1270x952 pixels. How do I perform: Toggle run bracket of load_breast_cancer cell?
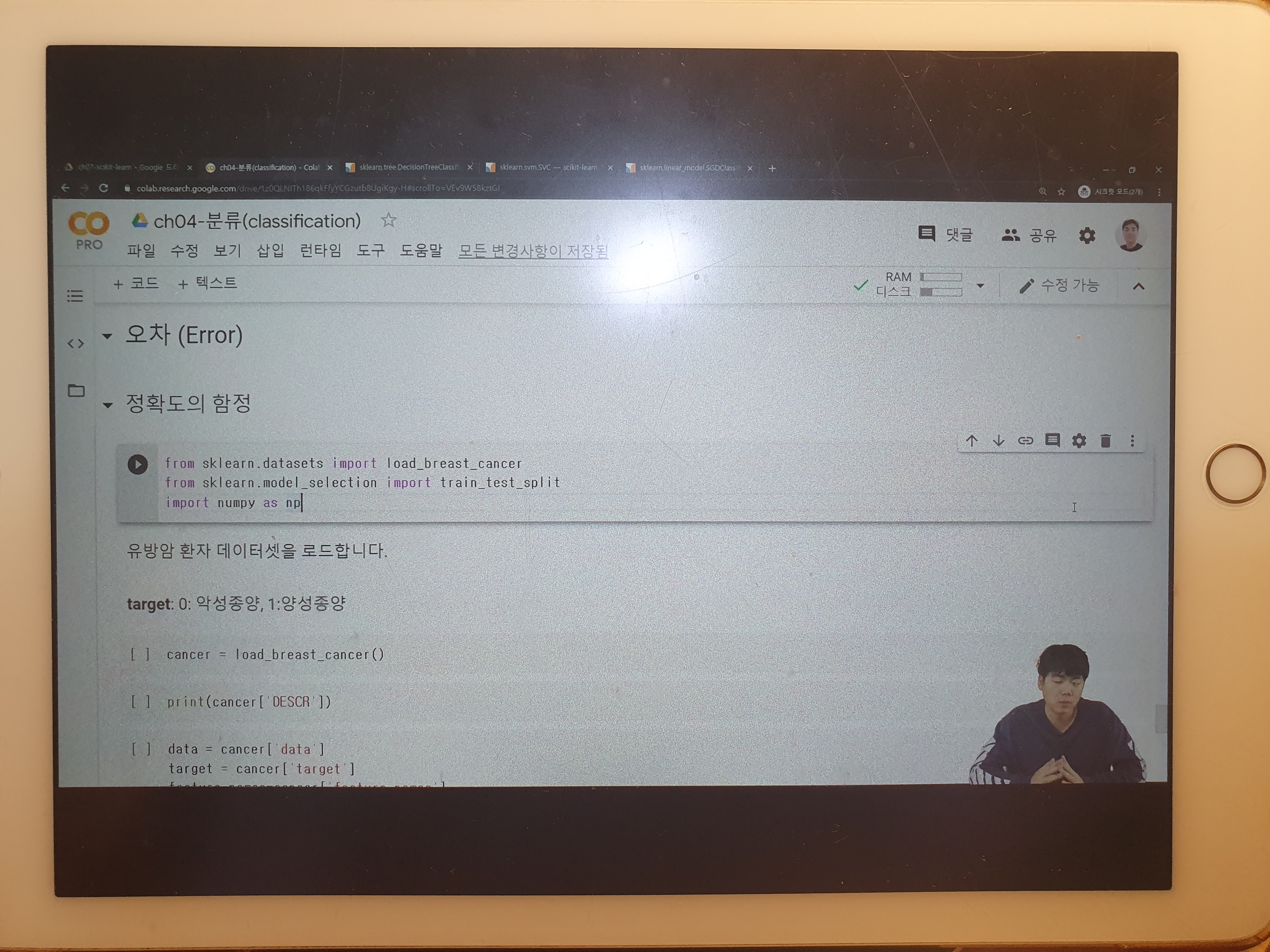(x=140, y=654)
